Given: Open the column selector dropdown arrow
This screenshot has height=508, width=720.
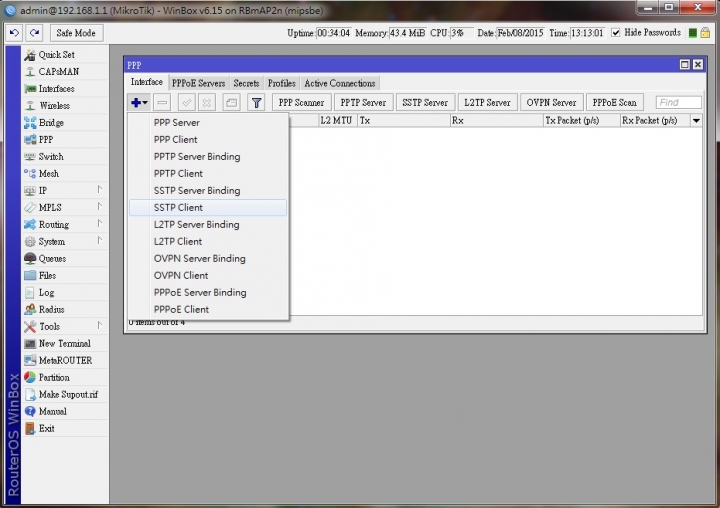Looking at the screenshot, I should pyautogui.click(x=697, y=121).
